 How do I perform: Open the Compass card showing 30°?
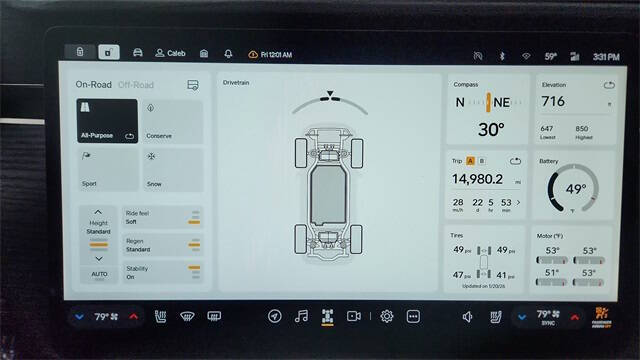(488, 109)
